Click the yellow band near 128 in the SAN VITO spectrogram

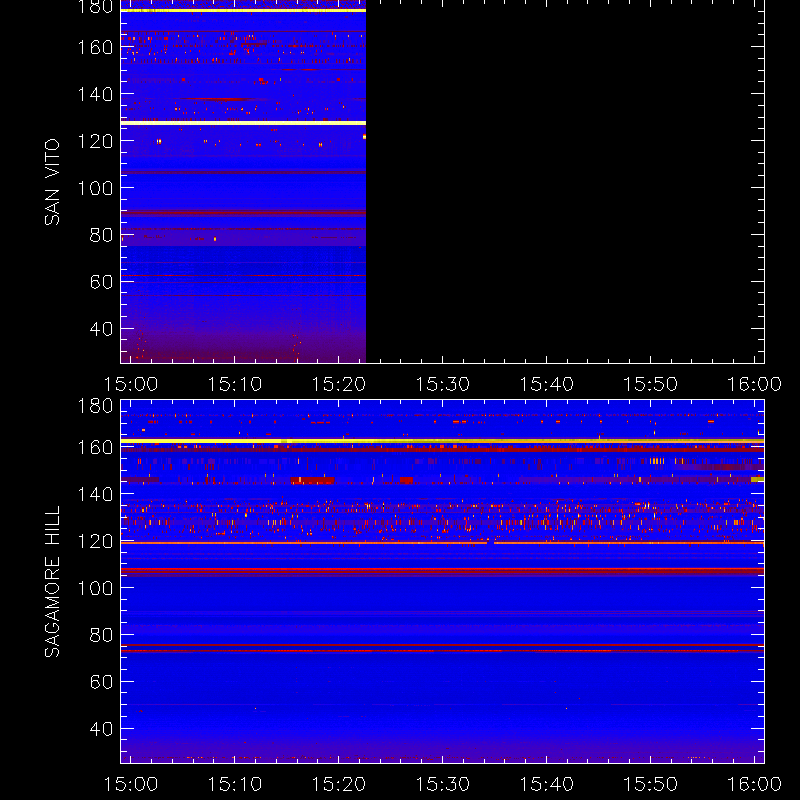click(243, 123)
